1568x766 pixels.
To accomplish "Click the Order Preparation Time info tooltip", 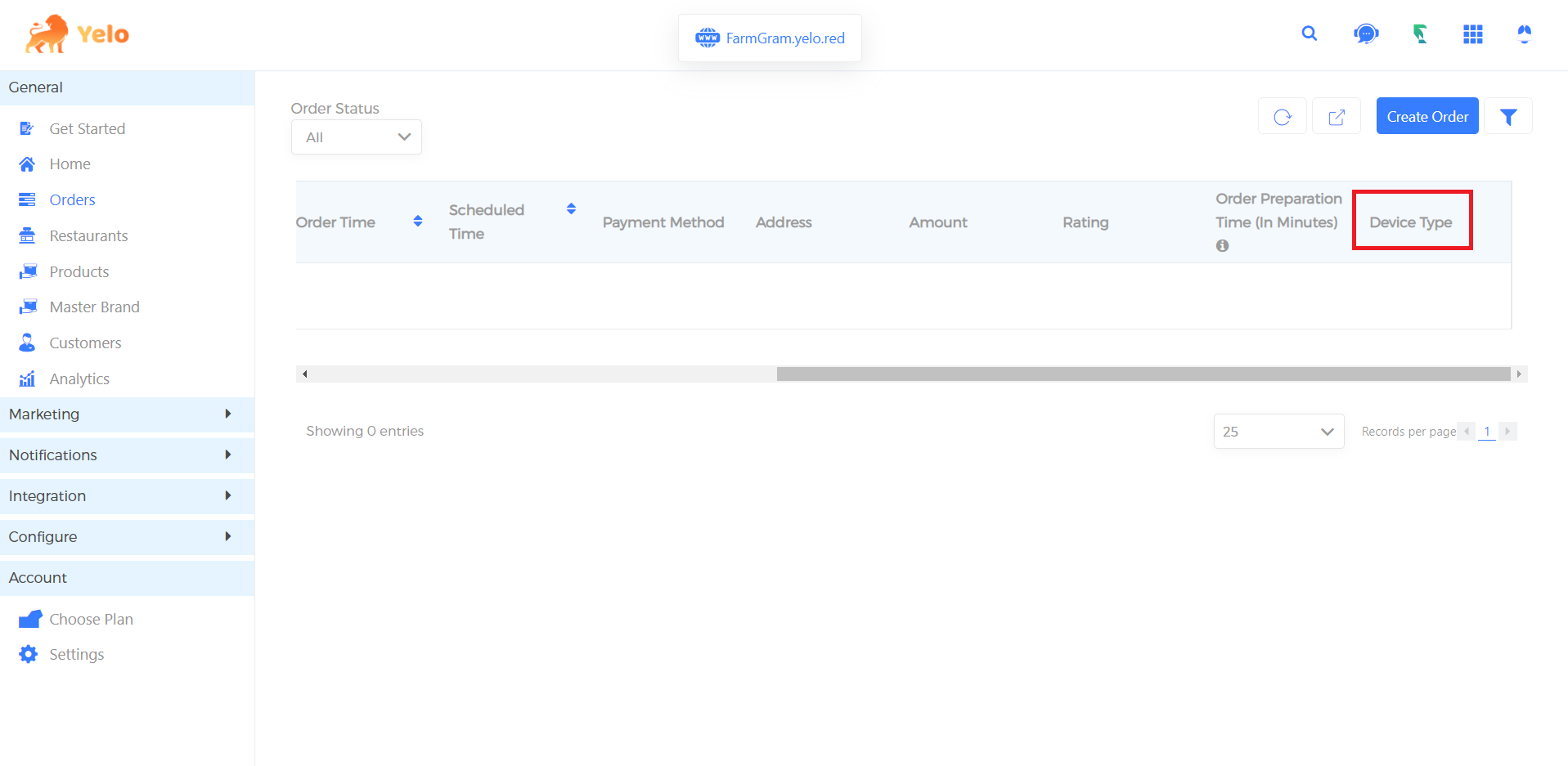I will coord(1222,245).
